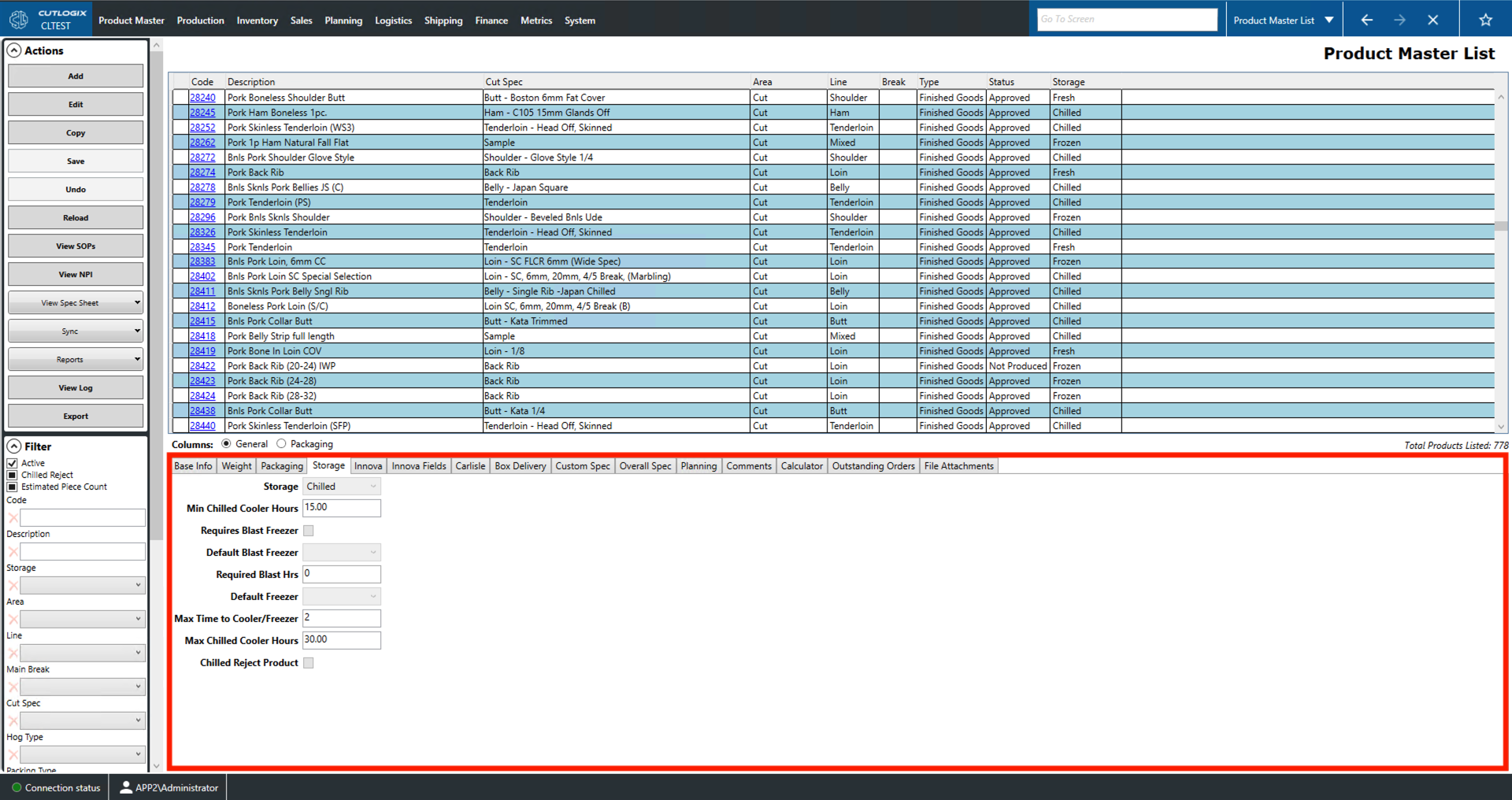Click the star icon to favorite this screen
This screenshot has height=800, width=1512.
pos(1487,20)
